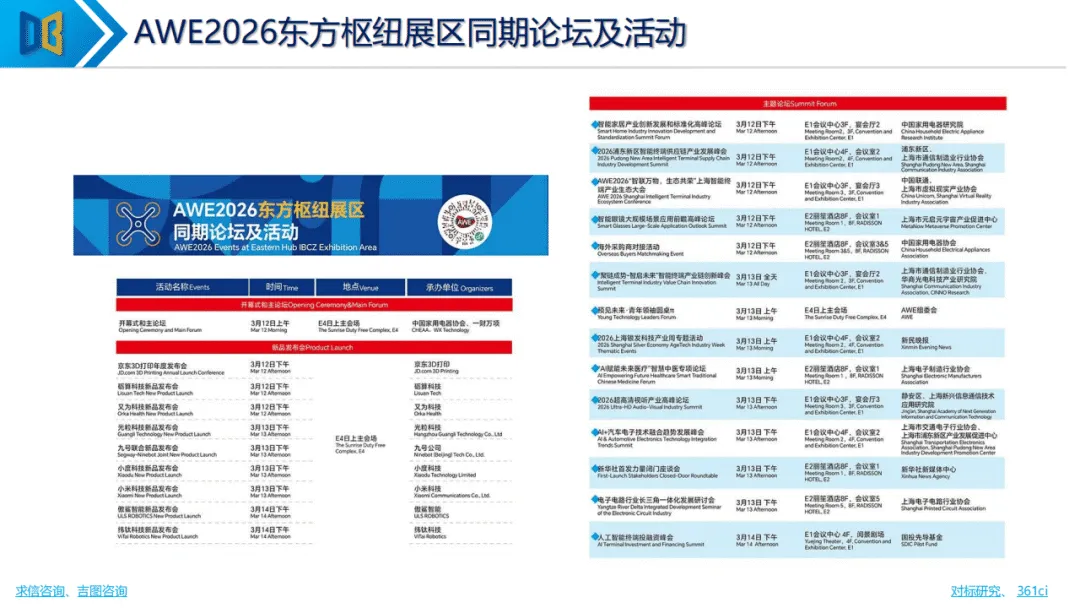Screen dimensions: 1080x608
Task: Click 'SDIC Pilot Fund' organizer cell
Action: [922, 541]
